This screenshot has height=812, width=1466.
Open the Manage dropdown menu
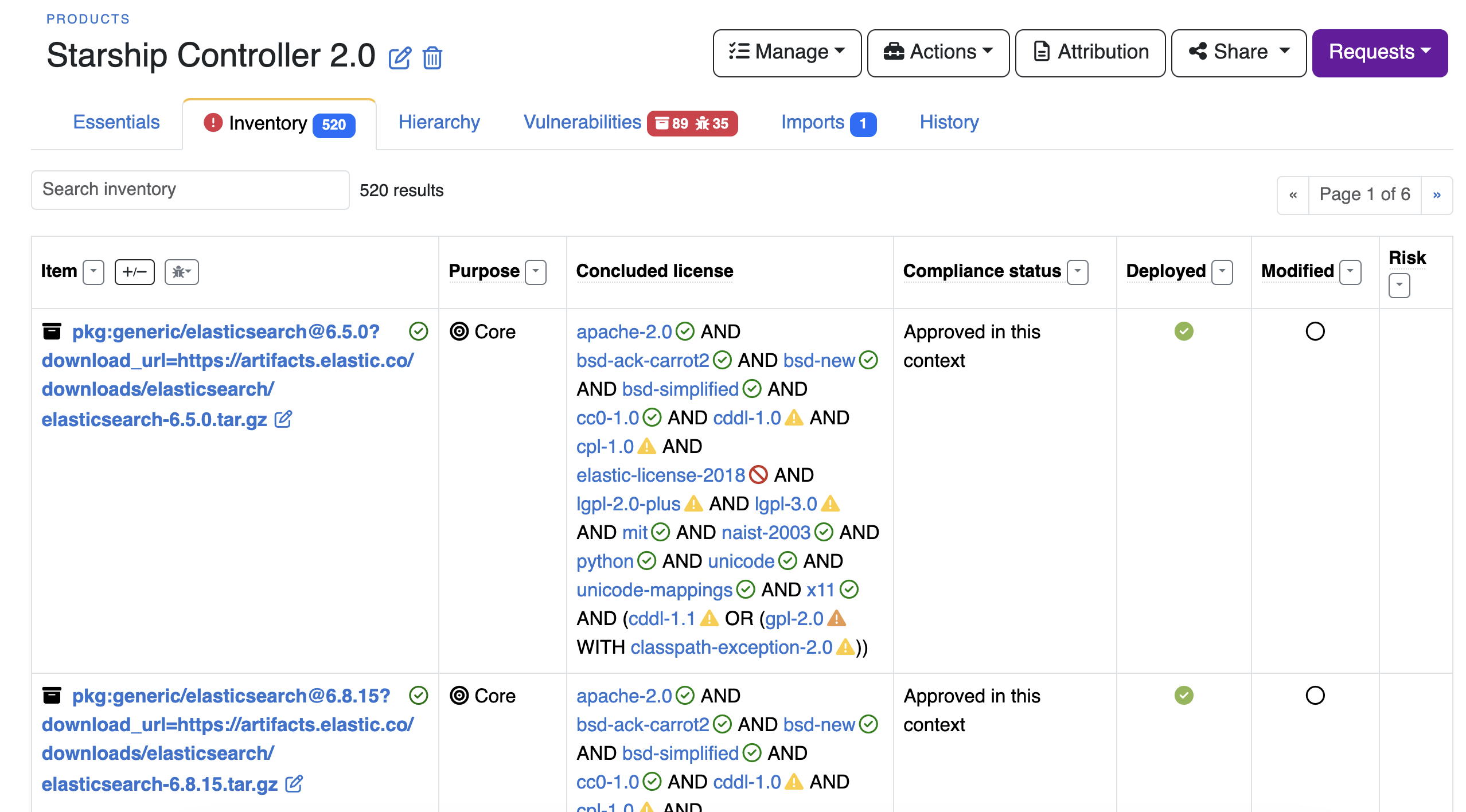click(x=787, y=53)
